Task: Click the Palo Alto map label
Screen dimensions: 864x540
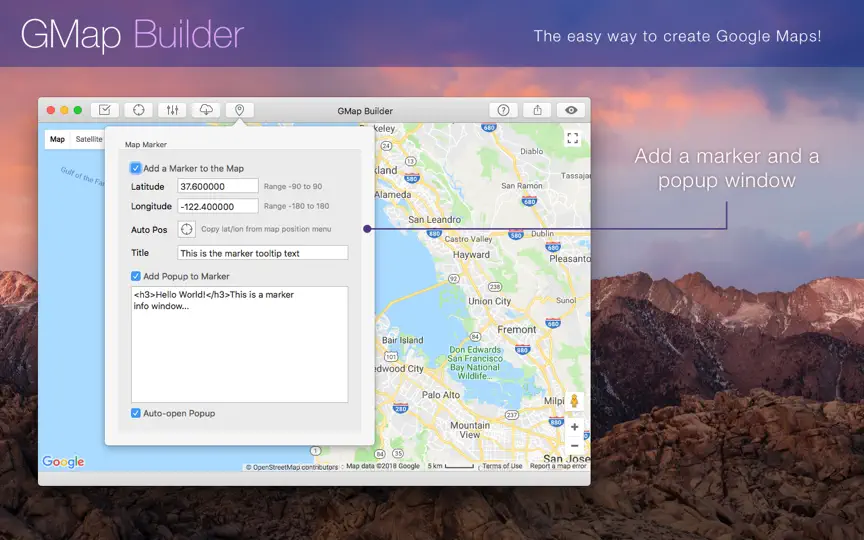Action: [x=441, y=395]
